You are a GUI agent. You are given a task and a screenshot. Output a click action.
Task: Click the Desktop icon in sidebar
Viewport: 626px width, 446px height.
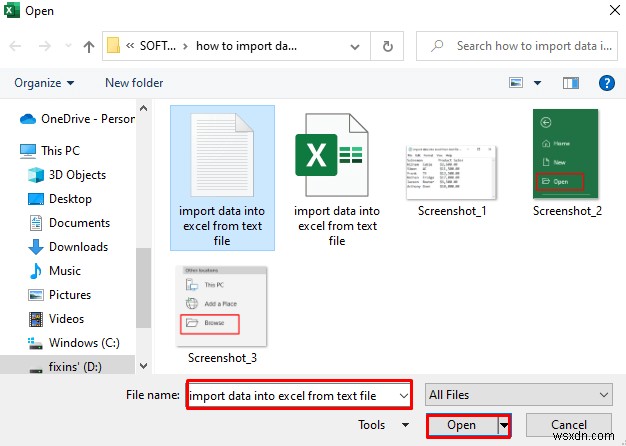[36, 199]
